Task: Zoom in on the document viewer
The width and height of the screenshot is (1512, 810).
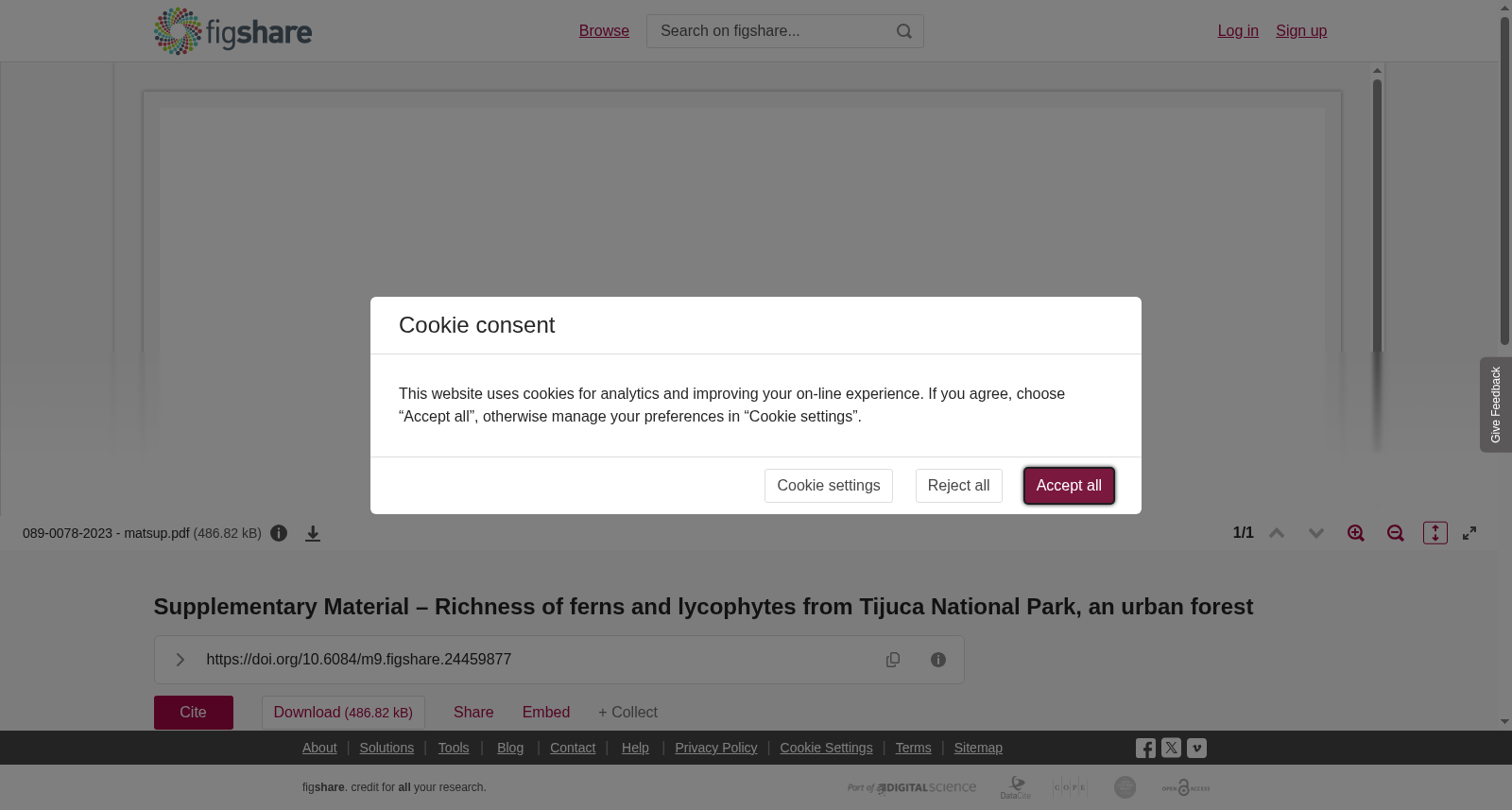Action: (1356, 533)
